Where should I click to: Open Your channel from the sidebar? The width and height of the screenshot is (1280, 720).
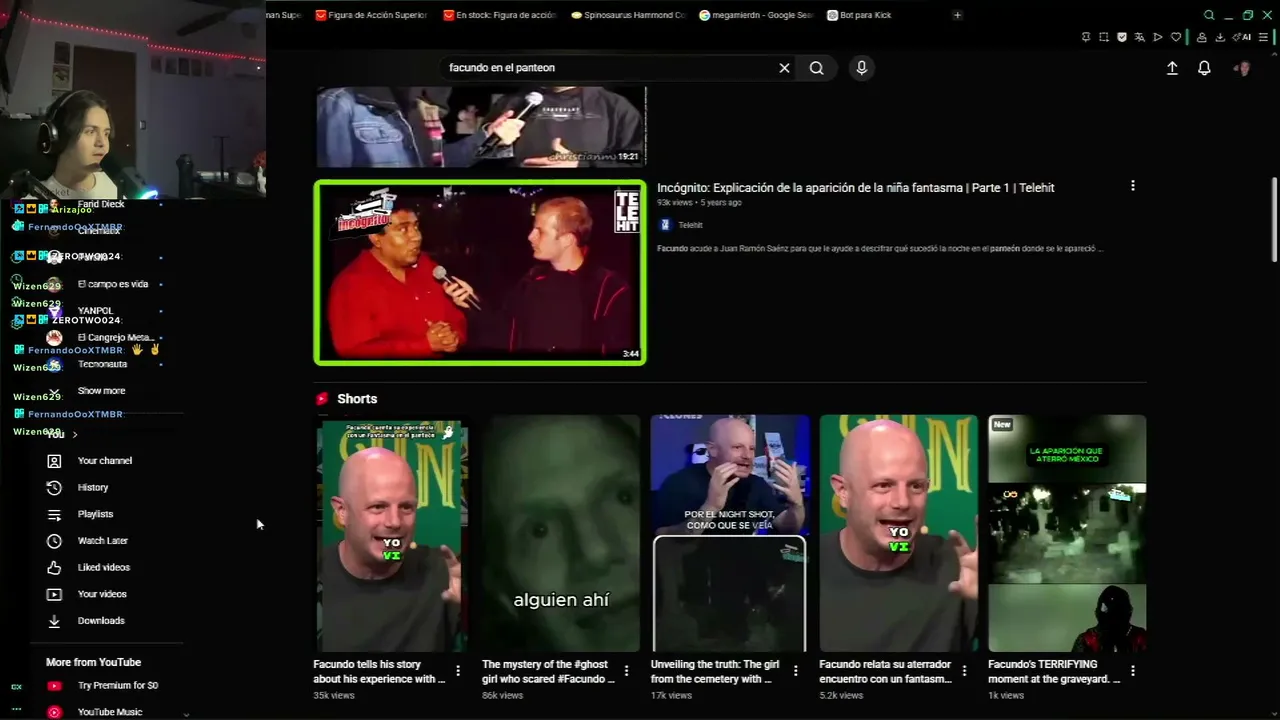pyautogui.click(x=105, y=461)
